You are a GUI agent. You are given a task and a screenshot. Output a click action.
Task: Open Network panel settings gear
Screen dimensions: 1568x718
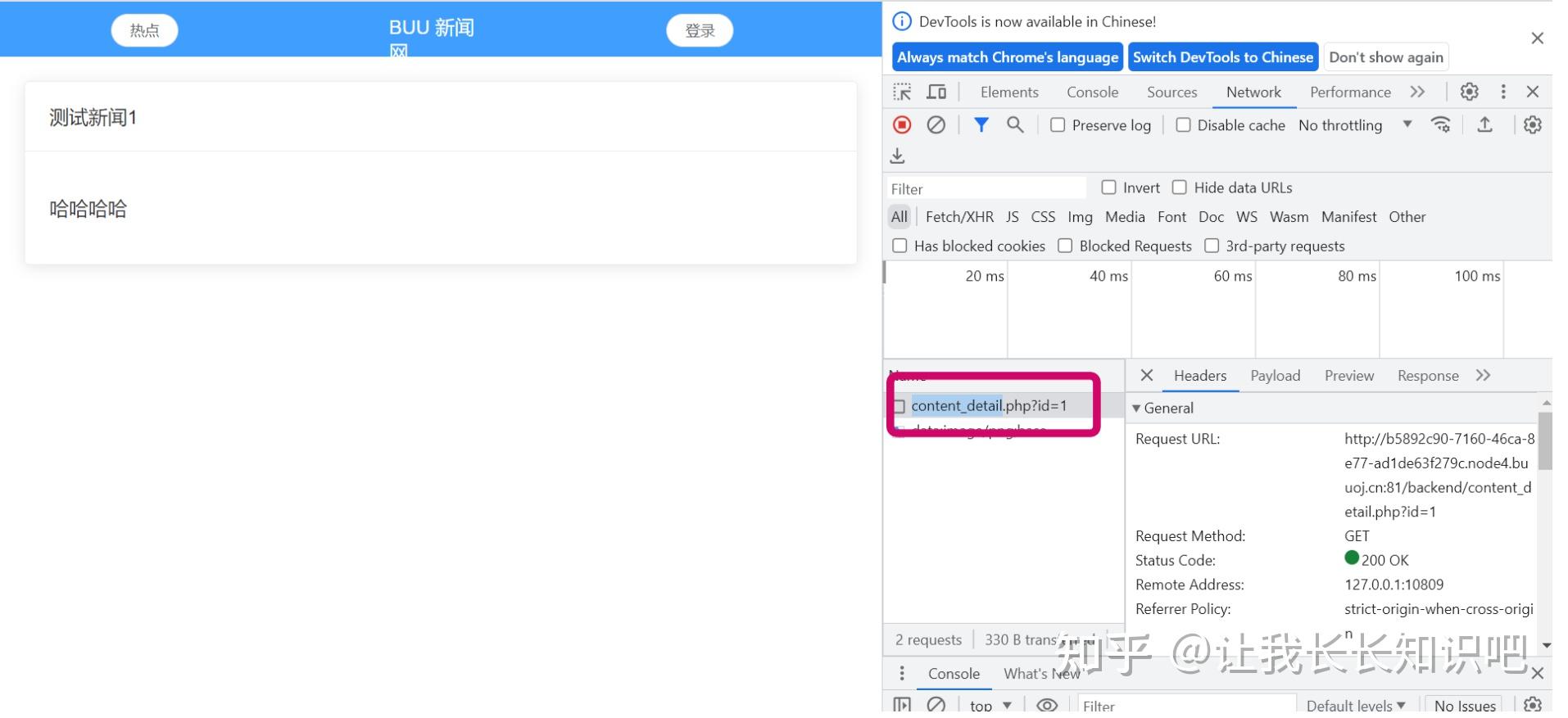tap(1532, 124)
